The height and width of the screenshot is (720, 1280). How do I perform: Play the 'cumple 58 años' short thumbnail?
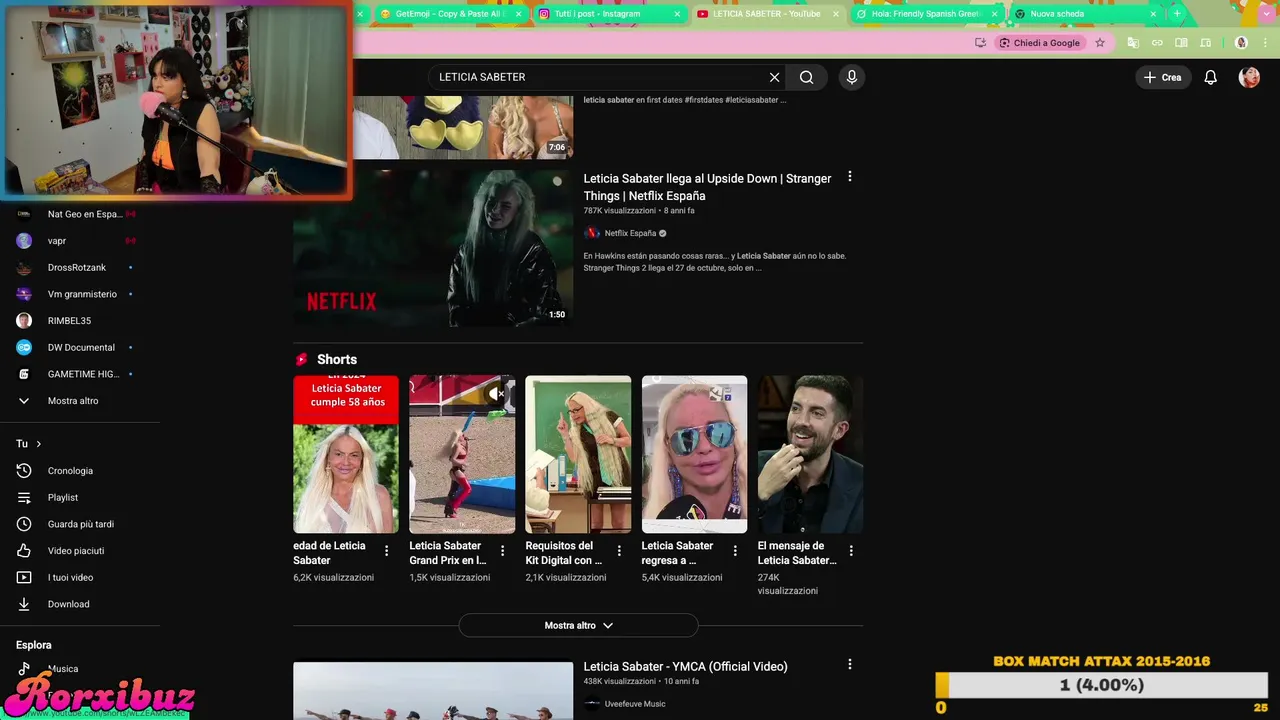(346, 454)
